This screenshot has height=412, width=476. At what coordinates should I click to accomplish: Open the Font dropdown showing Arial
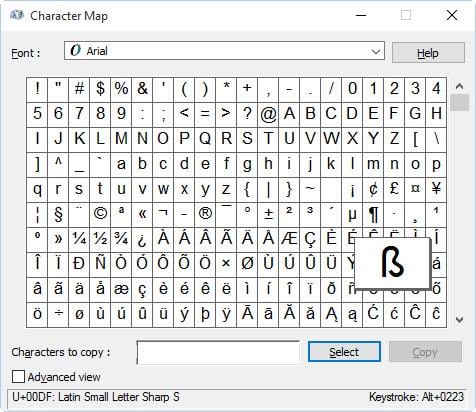click(224, 51)
